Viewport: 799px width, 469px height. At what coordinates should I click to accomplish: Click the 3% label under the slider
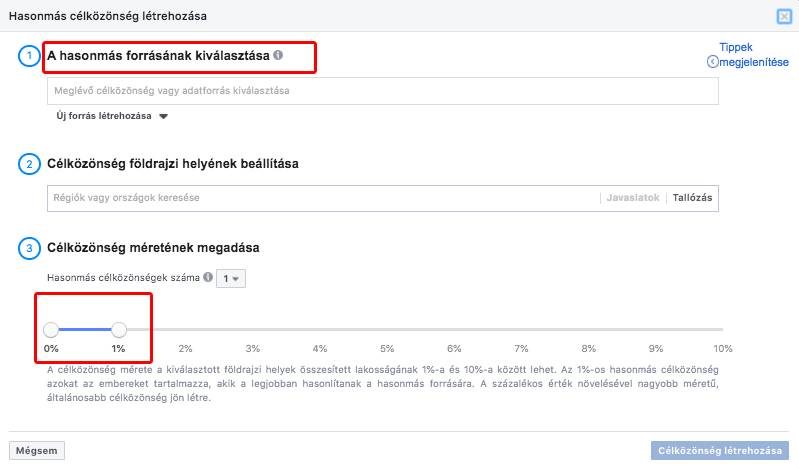pyautogui.click(x=253, y=349)
